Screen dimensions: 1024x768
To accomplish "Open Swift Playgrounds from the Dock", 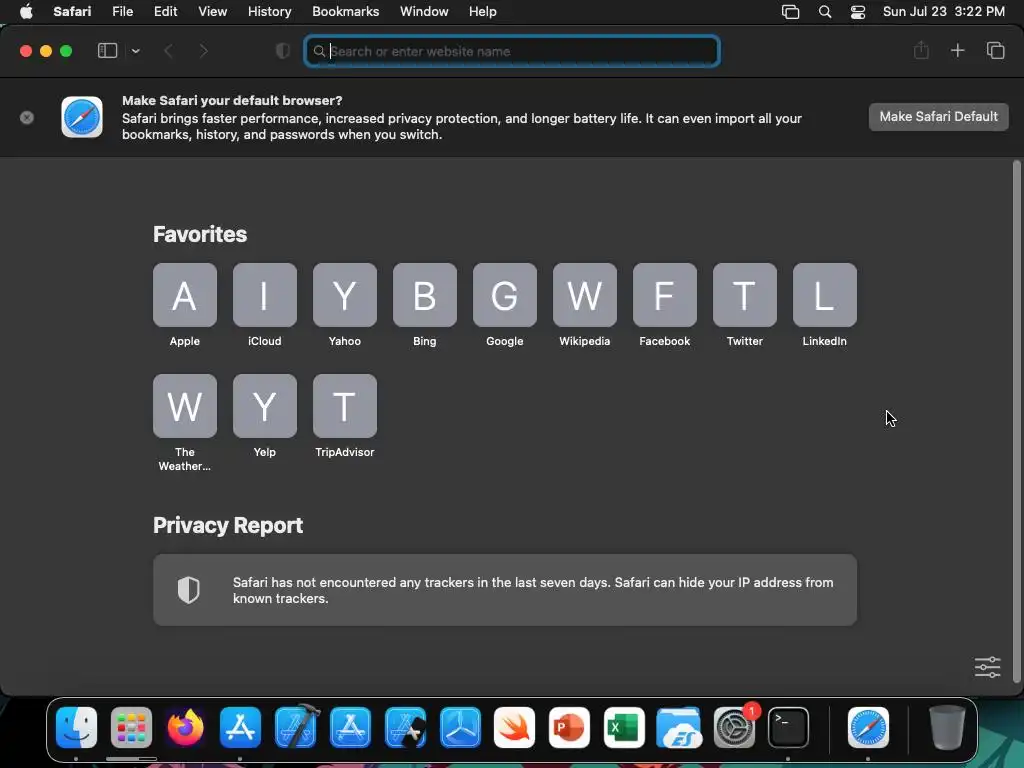I will pyautogui.click(x=514, y=728).
